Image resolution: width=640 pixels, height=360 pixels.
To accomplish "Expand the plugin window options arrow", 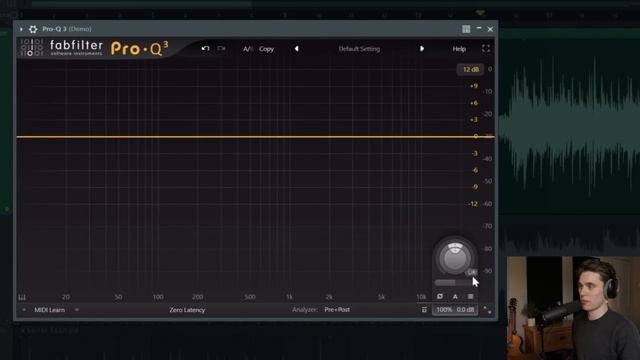I will click(21, 29).
